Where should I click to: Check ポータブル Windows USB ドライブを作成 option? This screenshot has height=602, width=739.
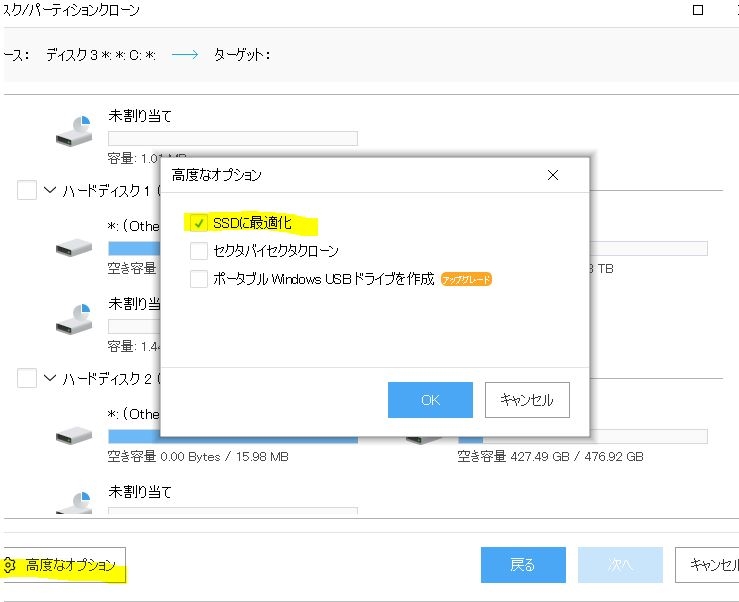tap(198, 279)
